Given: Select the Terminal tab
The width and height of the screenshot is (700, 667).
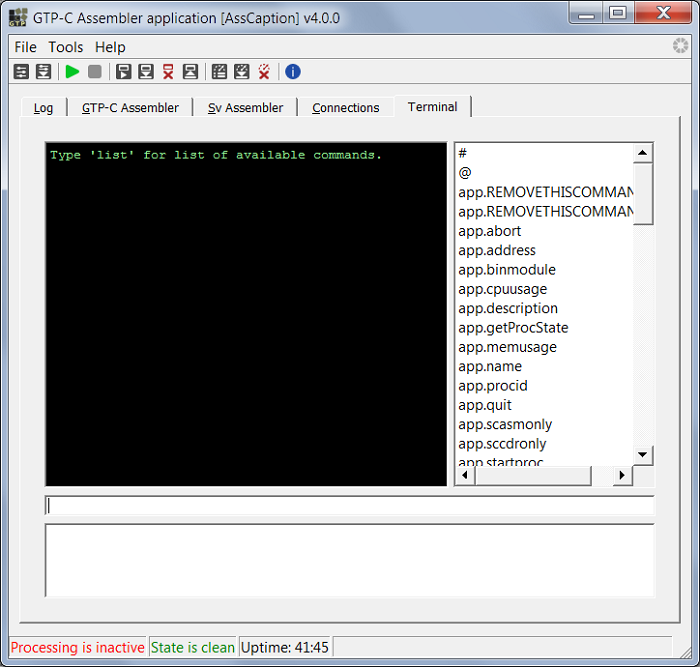Looking at the screenshot, I should tap(432, 107).
